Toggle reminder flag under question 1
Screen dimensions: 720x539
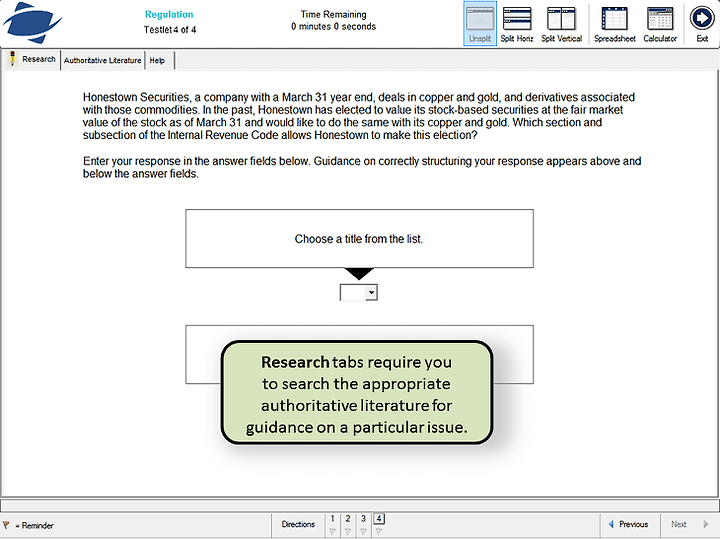tap(332, 532)
